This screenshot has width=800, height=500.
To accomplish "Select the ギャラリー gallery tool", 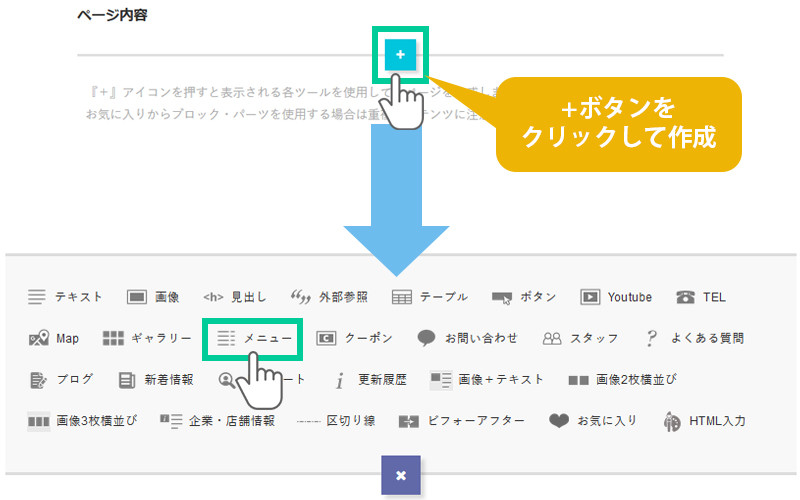I will click(147, 338).
